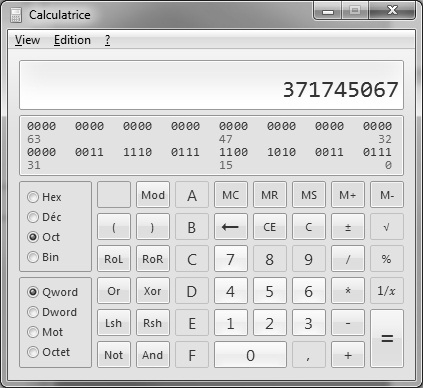Click the addition + button
The image size is (423, 388).
coord(348,355)
